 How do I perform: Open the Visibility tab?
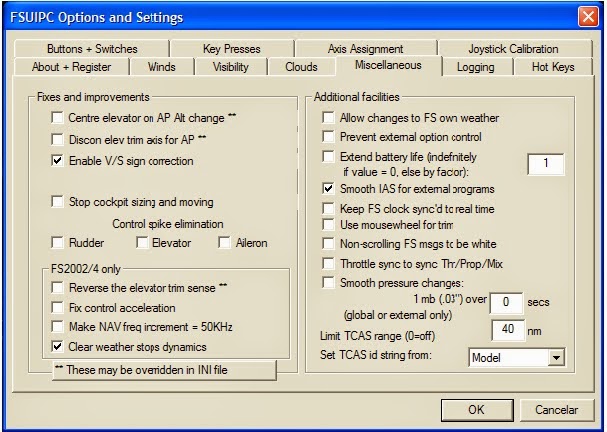[231, 67]
